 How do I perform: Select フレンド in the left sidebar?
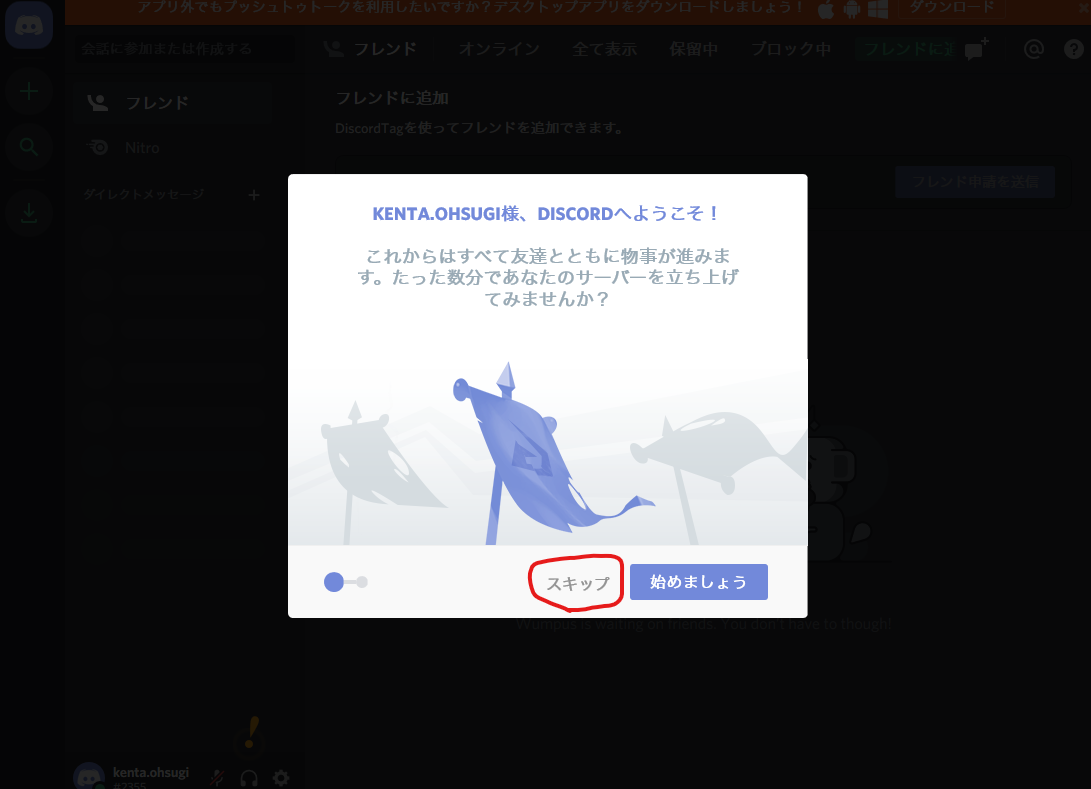pos(173,103)
